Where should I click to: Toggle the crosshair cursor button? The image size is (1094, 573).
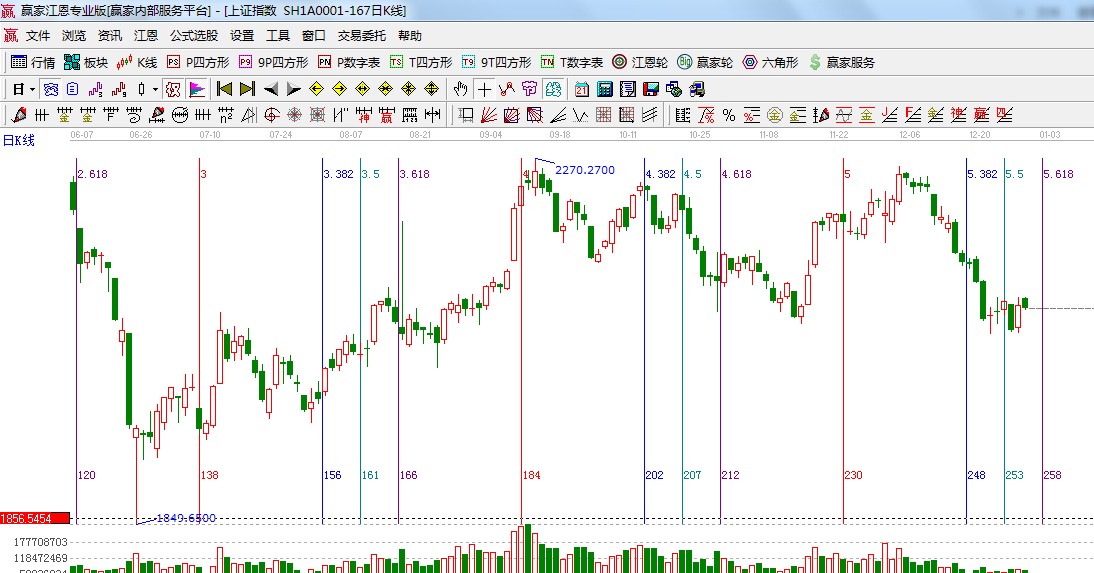pos(484,89)
